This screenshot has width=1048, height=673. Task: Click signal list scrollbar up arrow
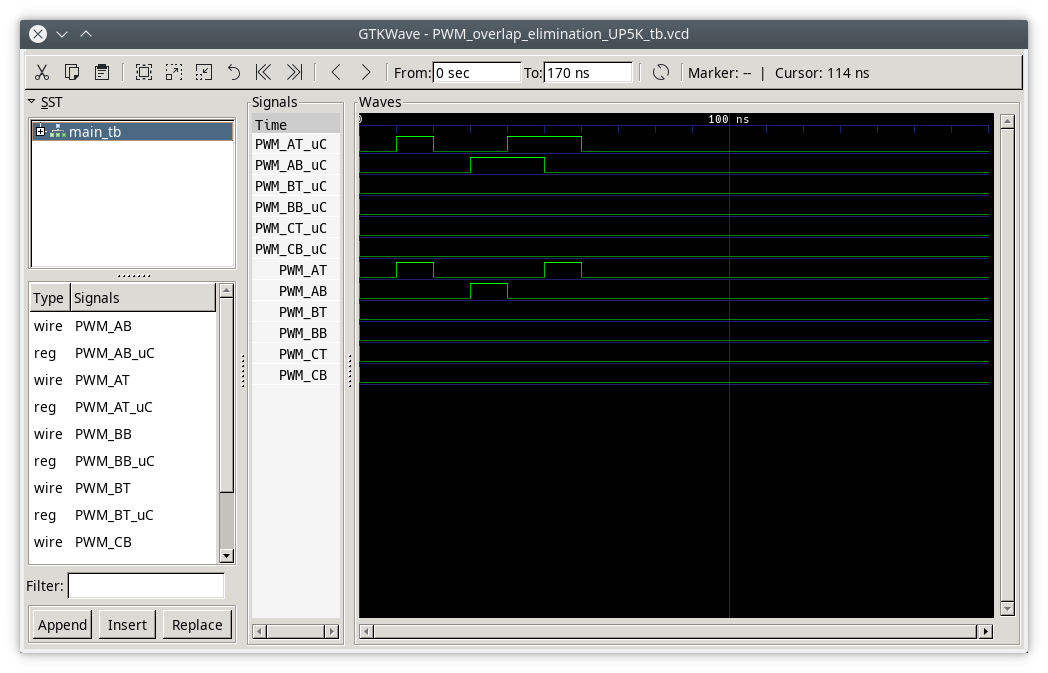point(226,291)
